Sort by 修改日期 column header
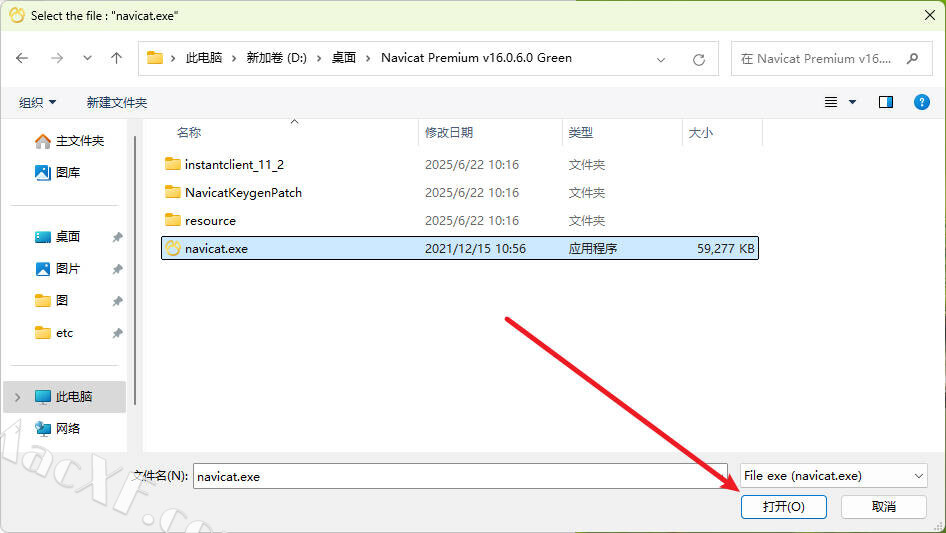946x533 pixels. click(449, 133)
